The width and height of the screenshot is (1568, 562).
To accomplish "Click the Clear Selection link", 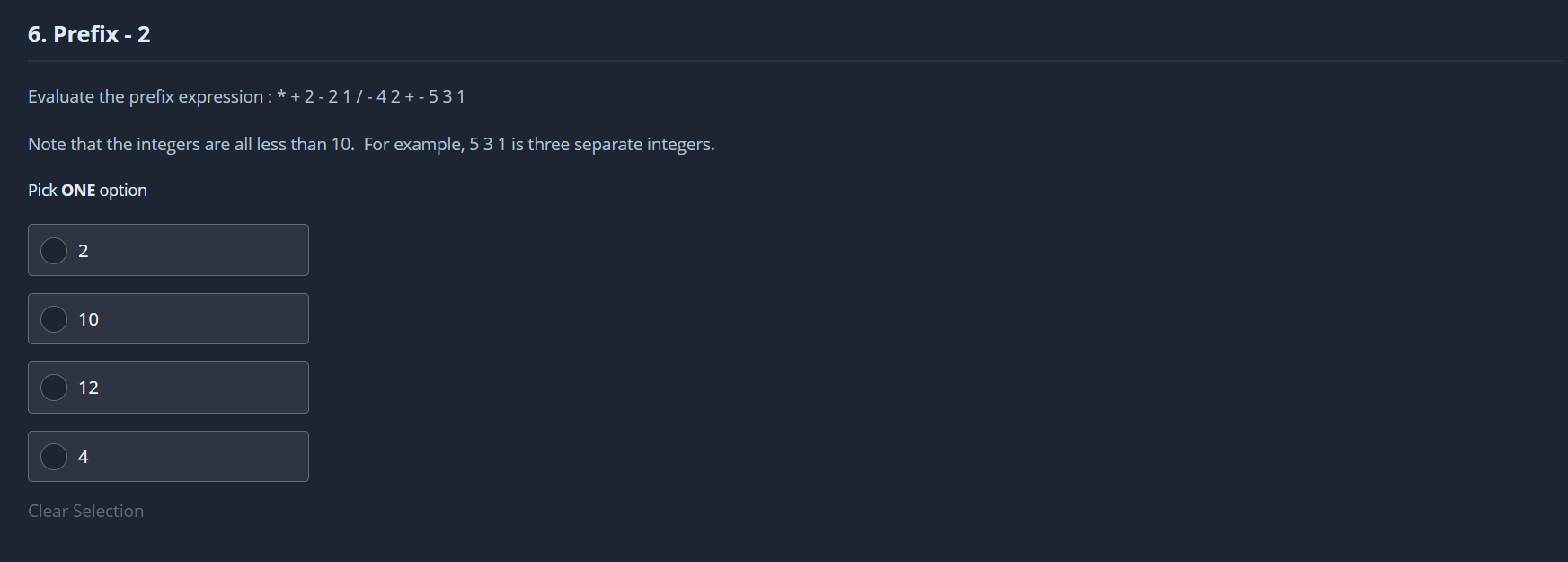I will [85, 511].
